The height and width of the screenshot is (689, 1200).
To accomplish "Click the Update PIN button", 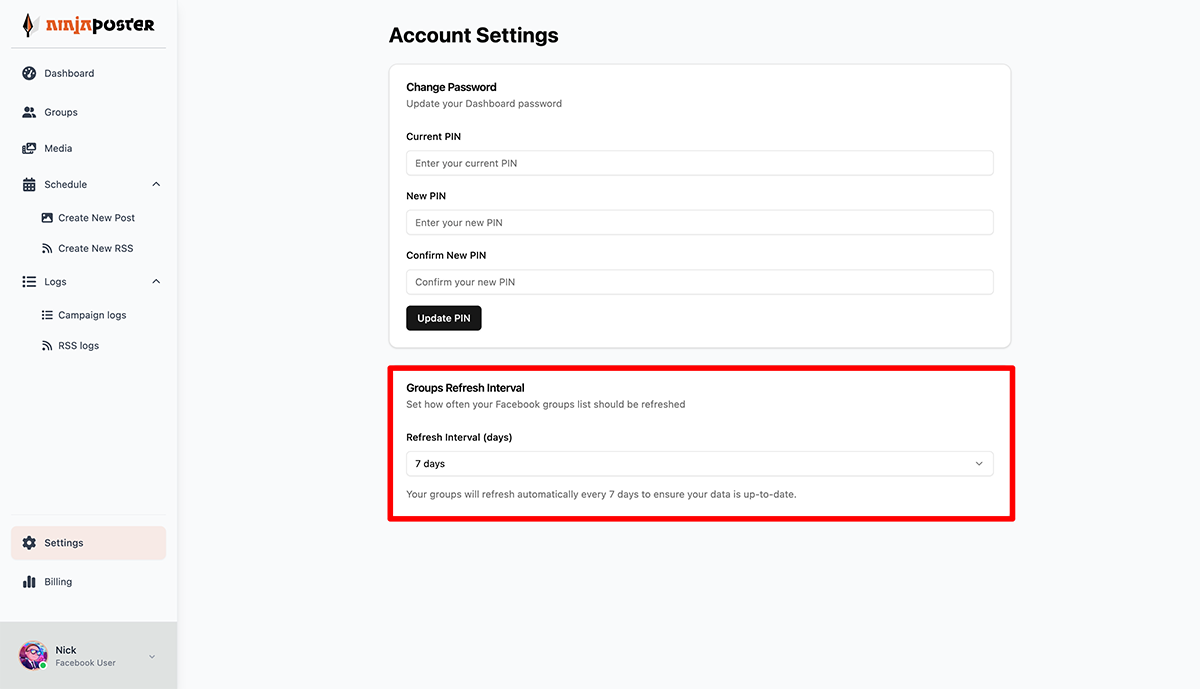I will (444, 318).
